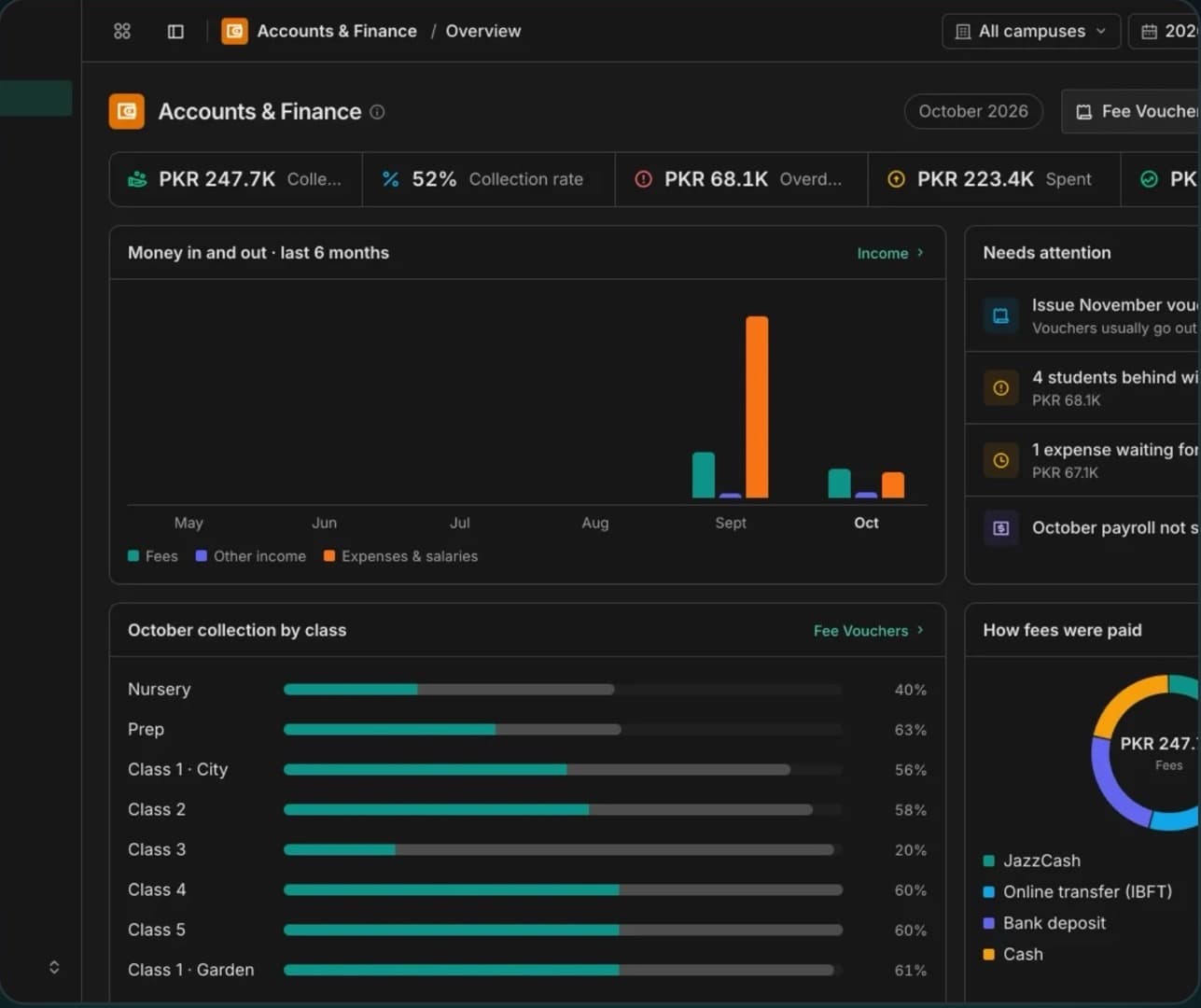Image resolution: width=1201 pixels, height=1008 pixels.
Task: Click the Cash legend swatch
Action: 989,954
